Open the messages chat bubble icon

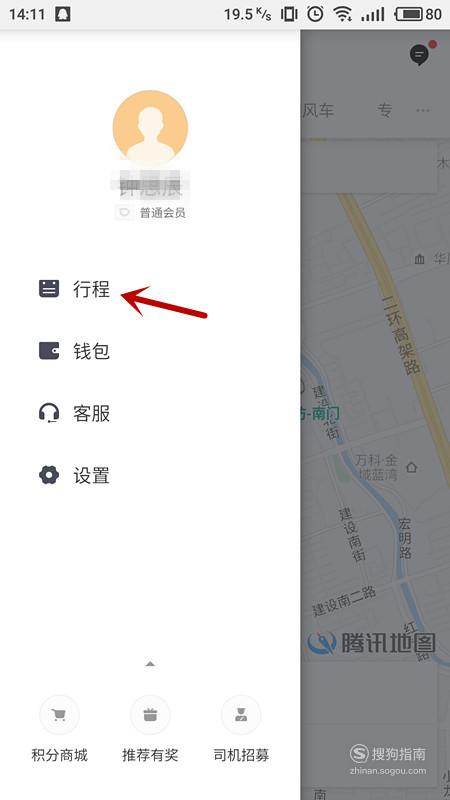click(x=420, y=55)
